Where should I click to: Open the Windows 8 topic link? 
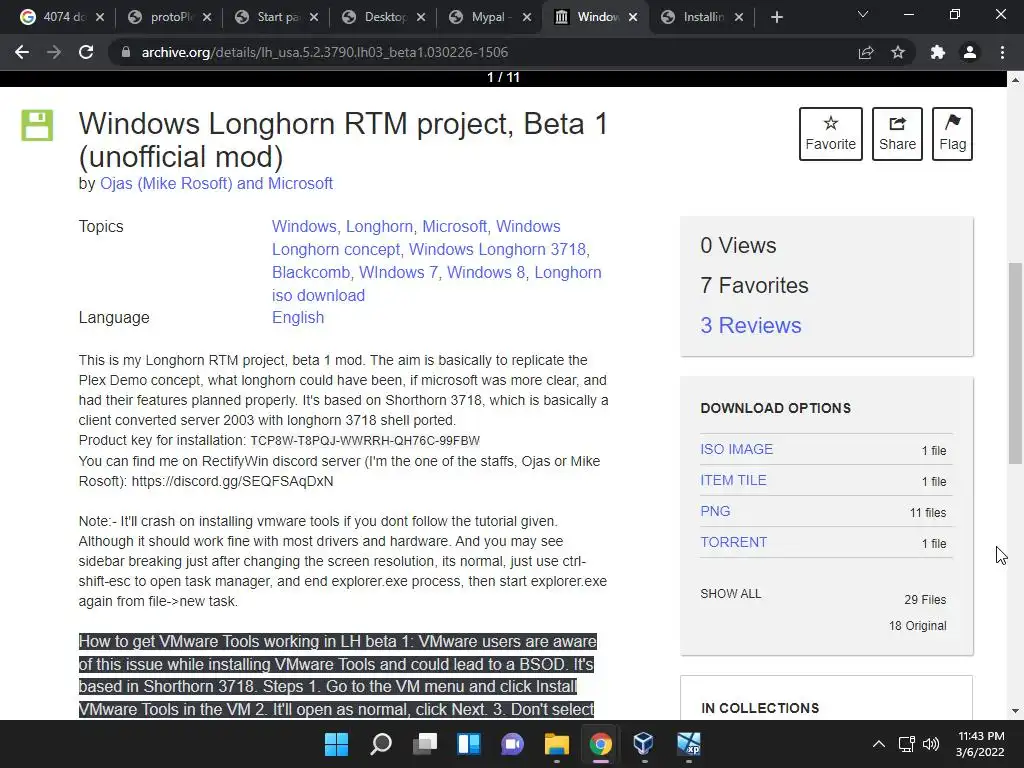click(x=486, y=272)
